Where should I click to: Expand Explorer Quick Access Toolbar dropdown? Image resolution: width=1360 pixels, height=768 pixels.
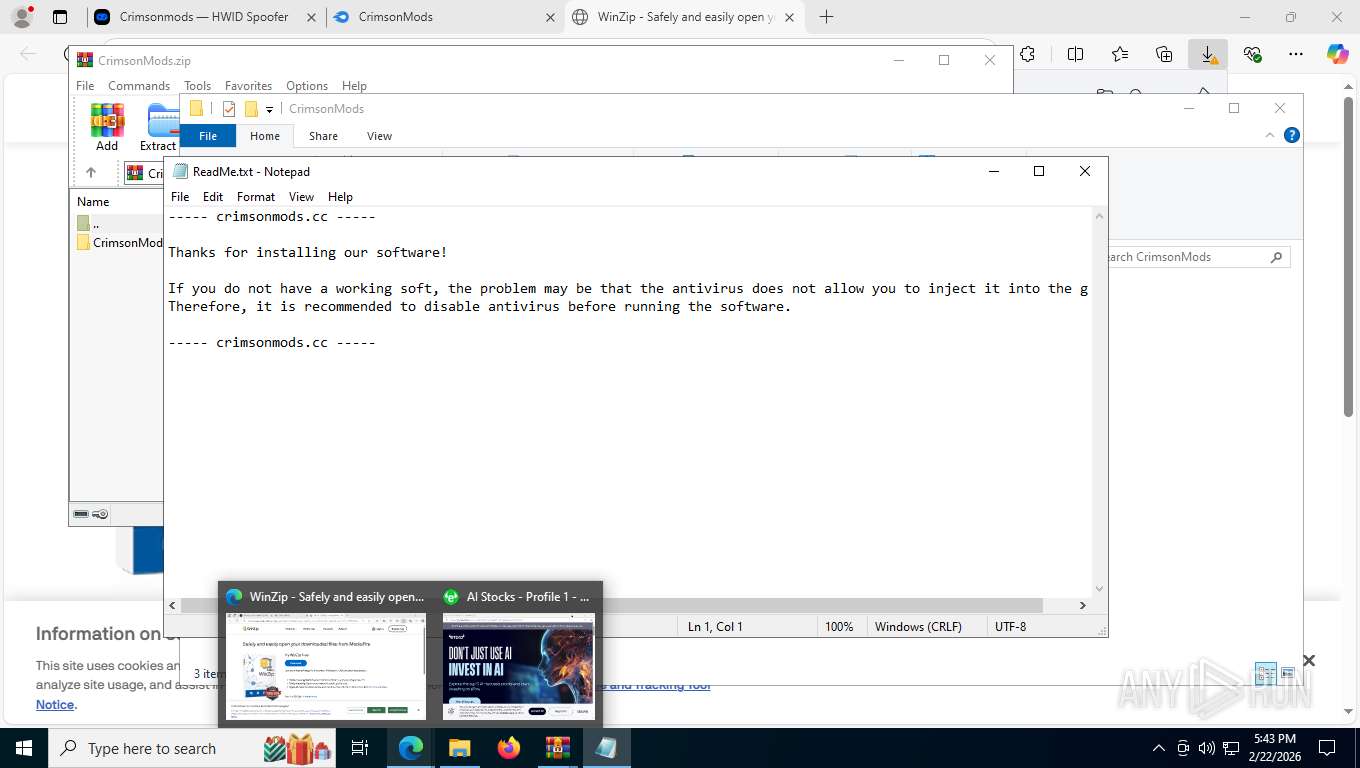[x=269, y=110]
